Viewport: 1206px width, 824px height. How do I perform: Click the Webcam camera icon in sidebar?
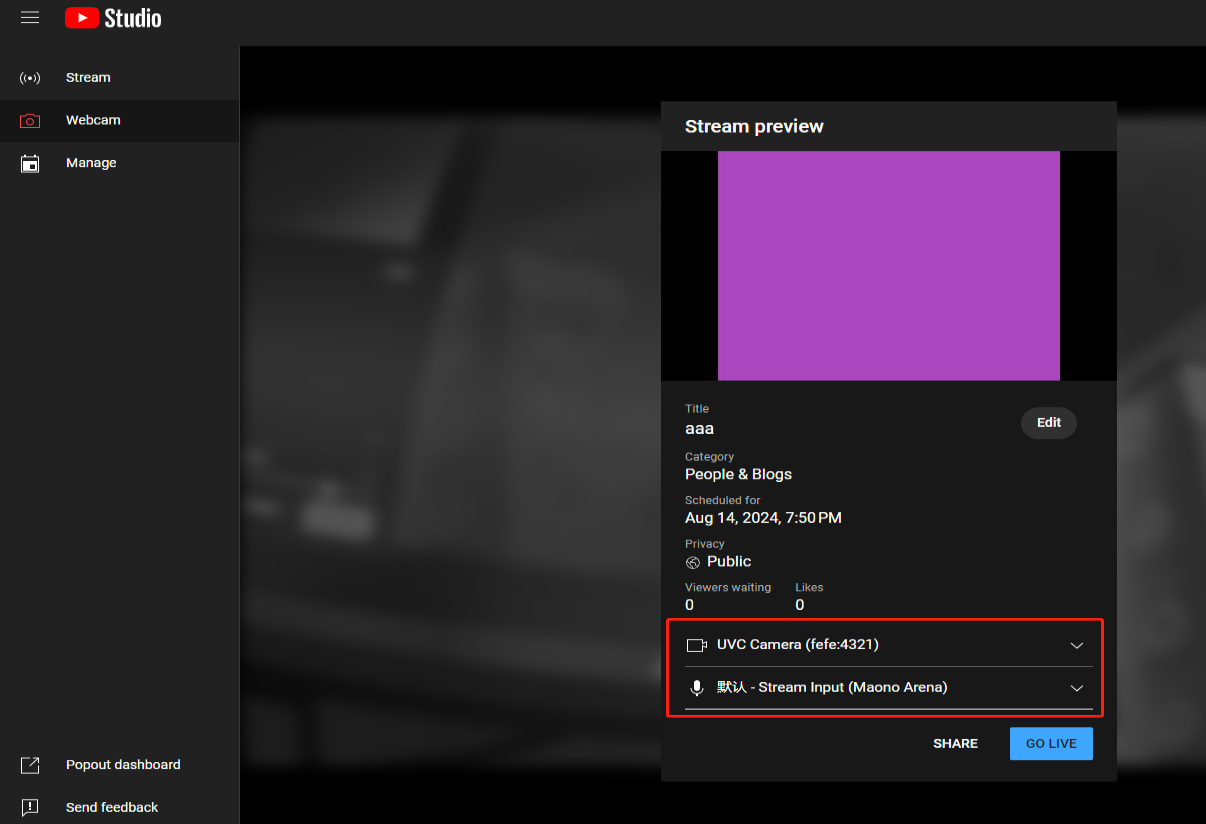click(x=30, y=121)
